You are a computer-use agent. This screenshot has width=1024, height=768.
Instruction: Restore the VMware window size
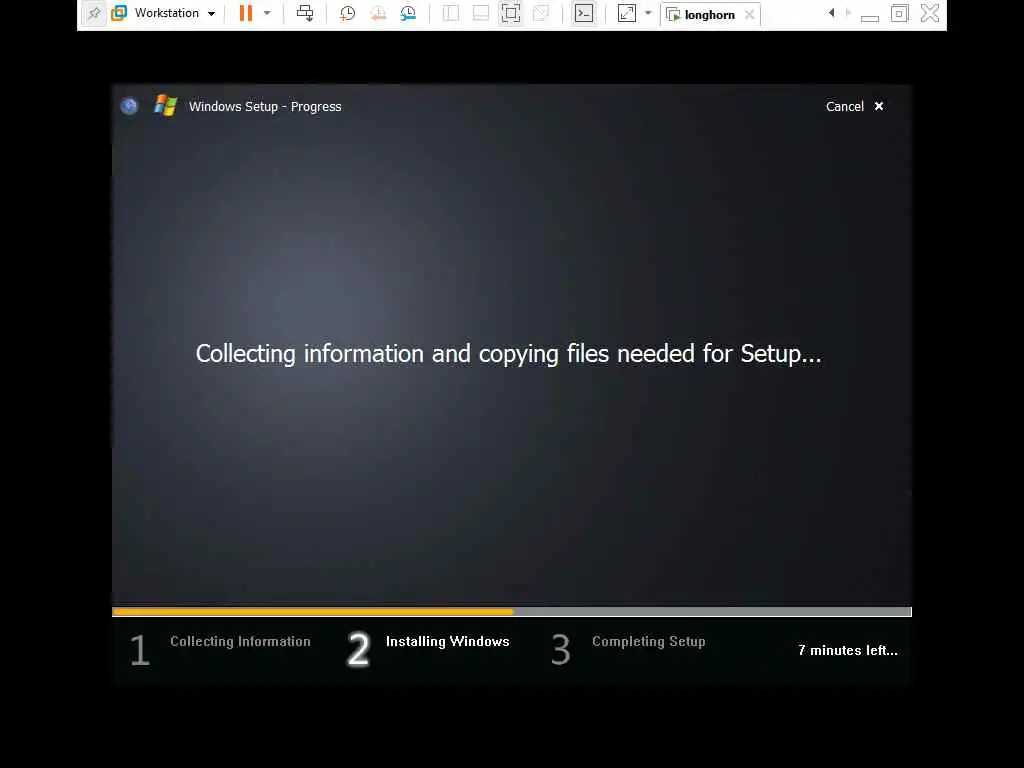click(x=899, y=13)
